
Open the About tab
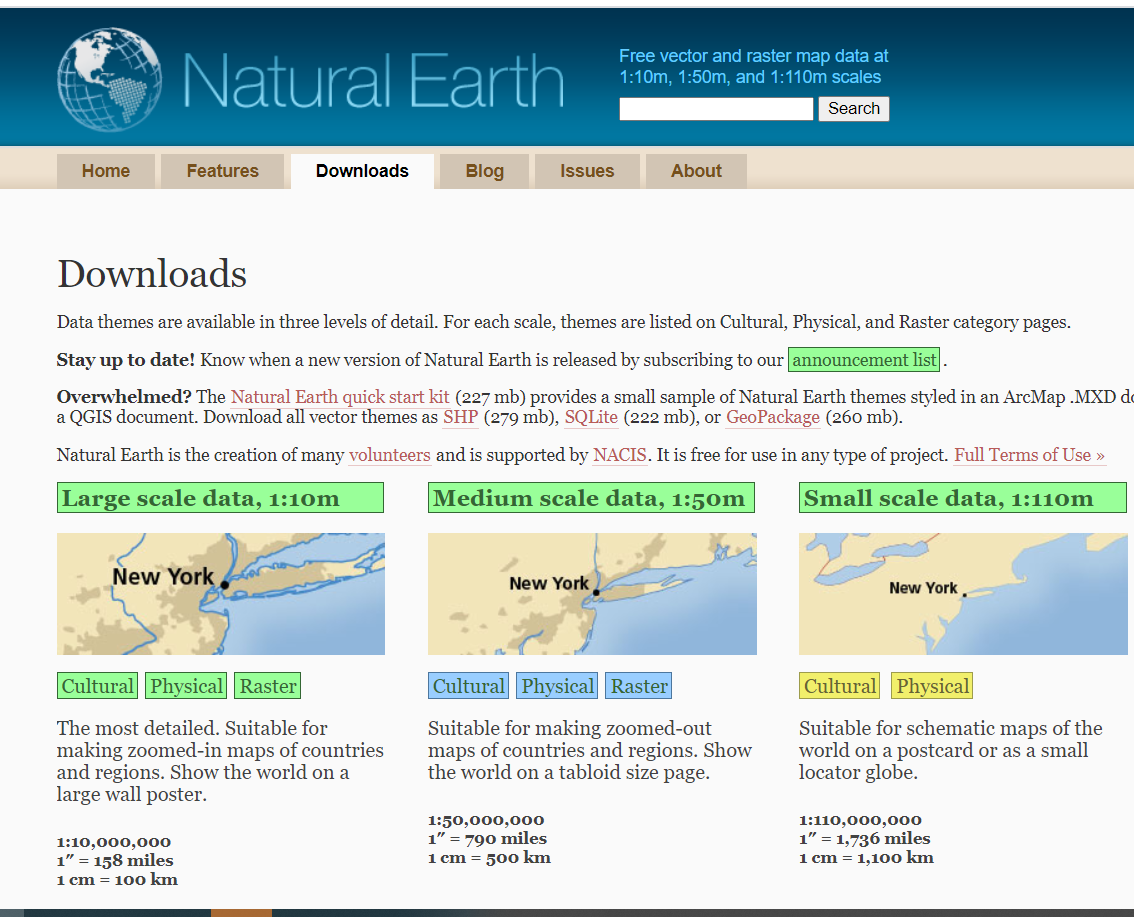click(696, 171)
